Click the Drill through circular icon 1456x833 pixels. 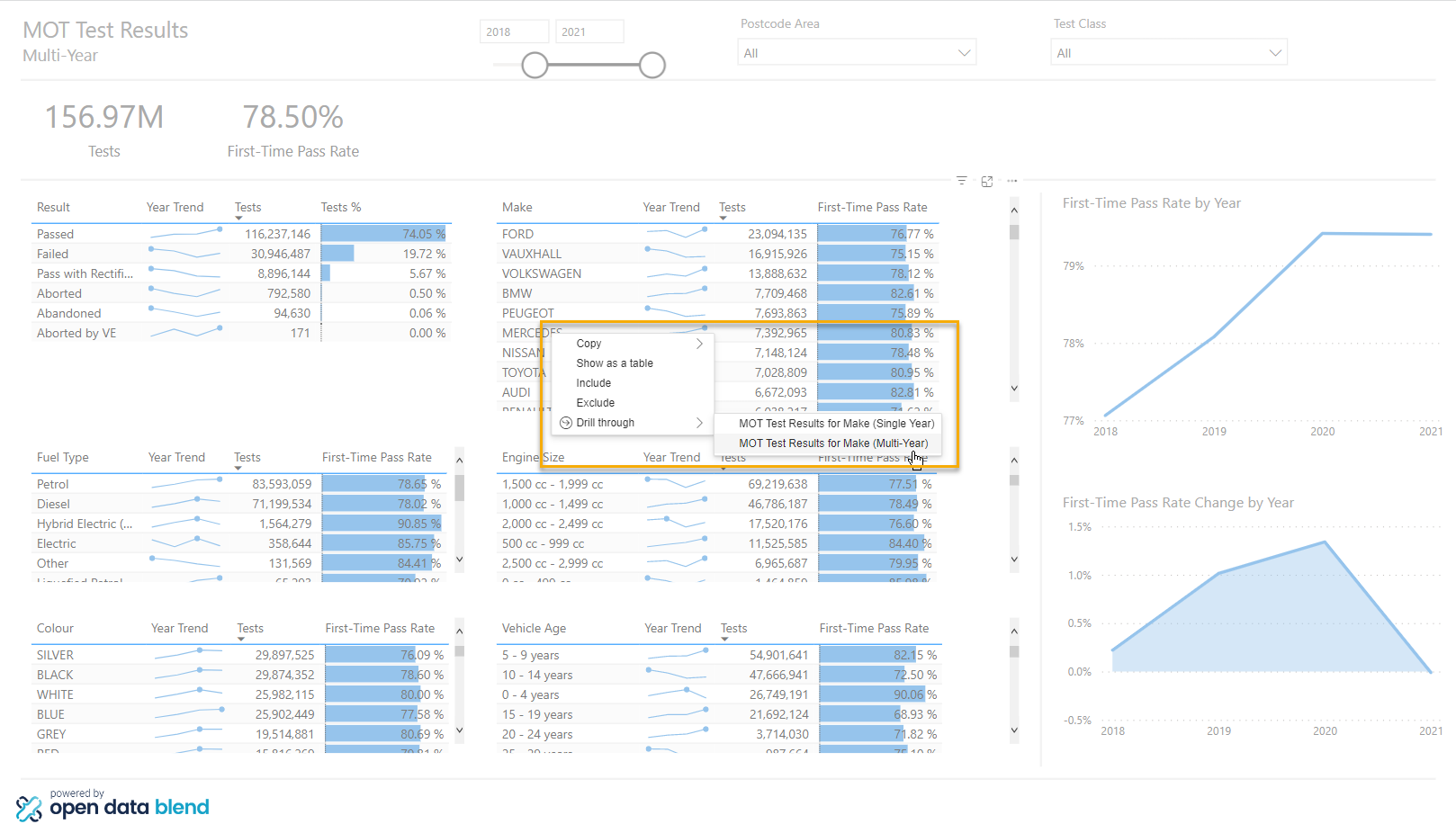point(566,423)
